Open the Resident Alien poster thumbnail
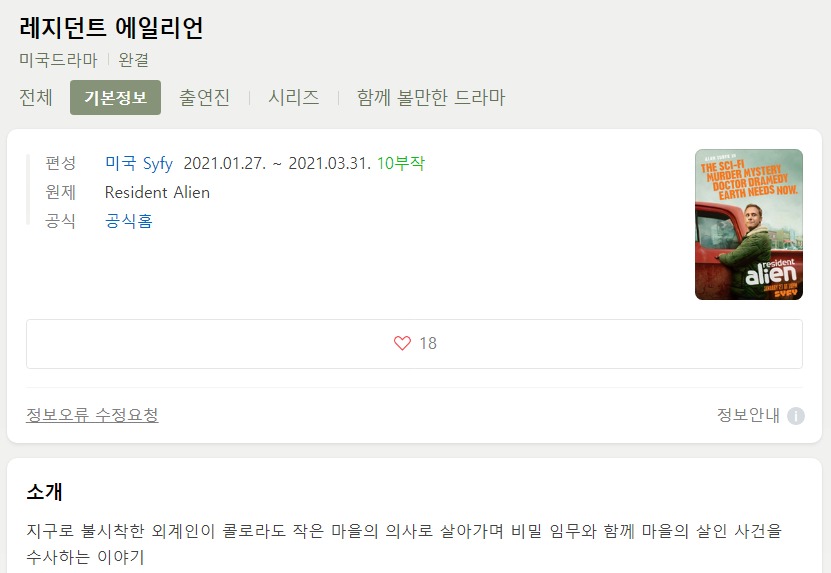 point(749,225)
